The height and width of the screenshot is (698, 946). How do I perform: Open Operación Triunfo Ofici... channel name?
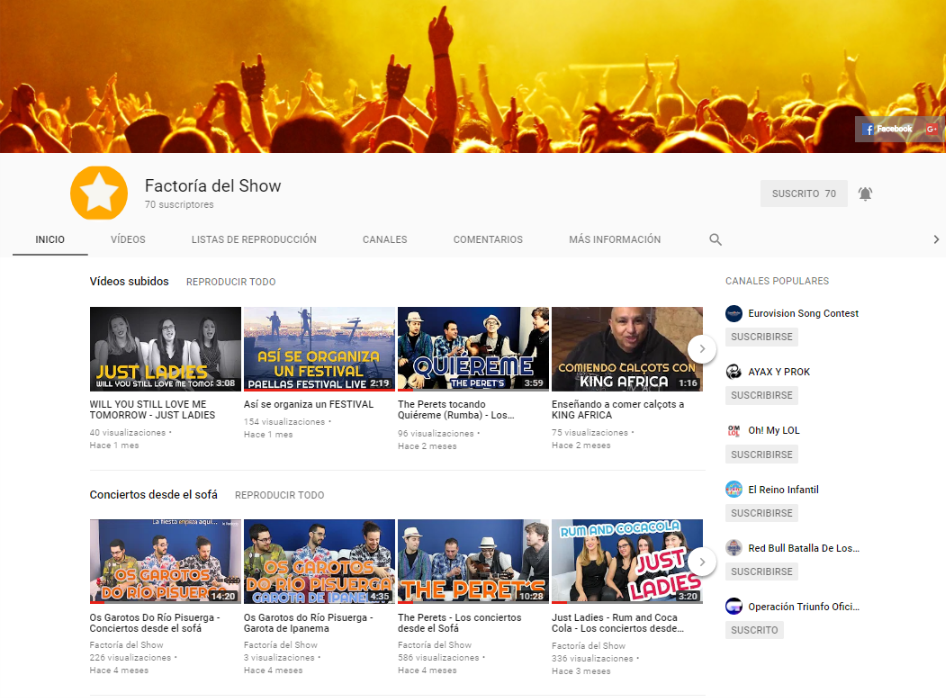(804, 606)
